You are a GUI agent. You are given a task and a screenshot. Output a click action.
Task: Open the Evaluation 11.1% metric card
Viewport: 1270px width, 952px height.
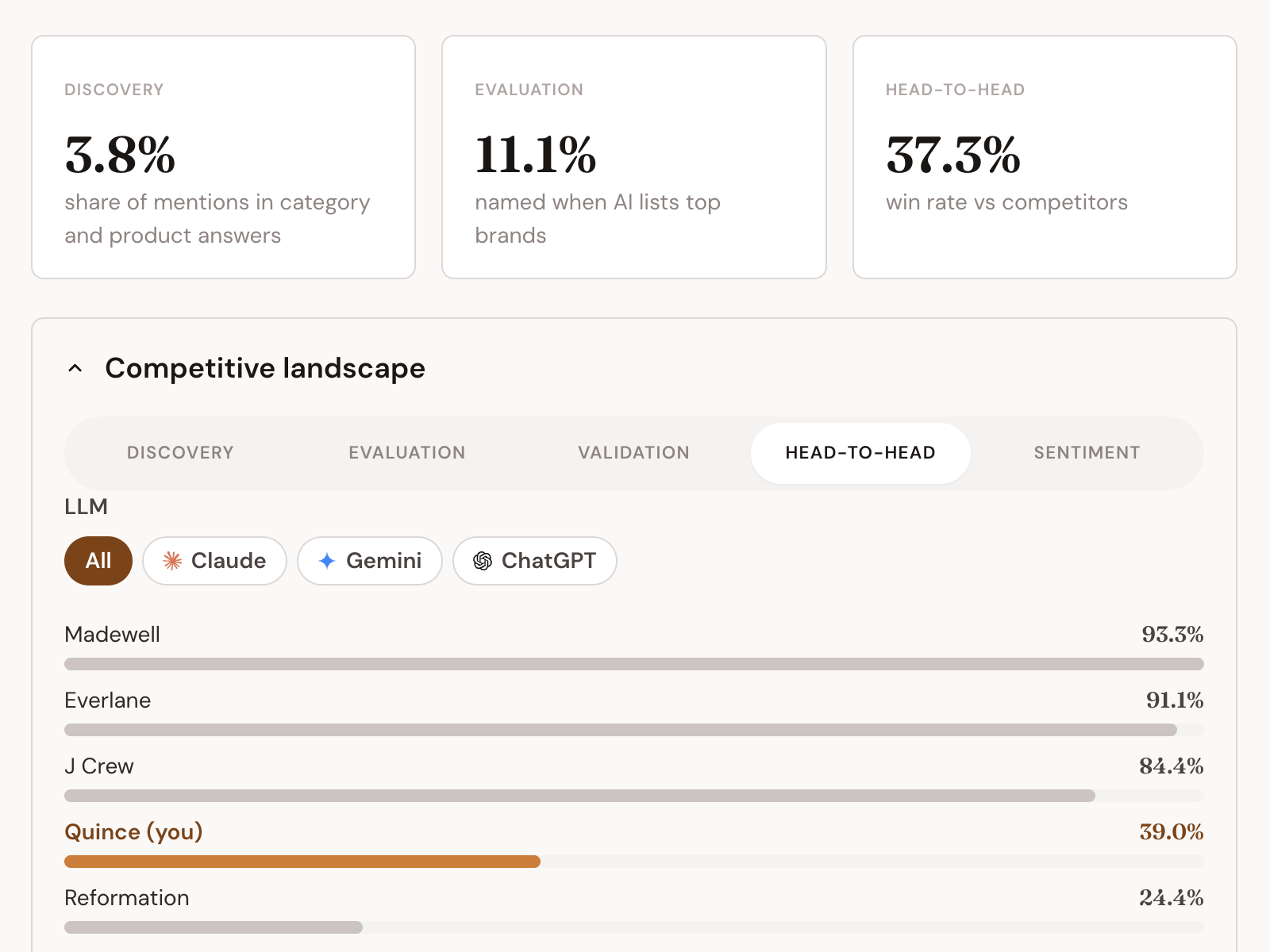pos(634,157)
